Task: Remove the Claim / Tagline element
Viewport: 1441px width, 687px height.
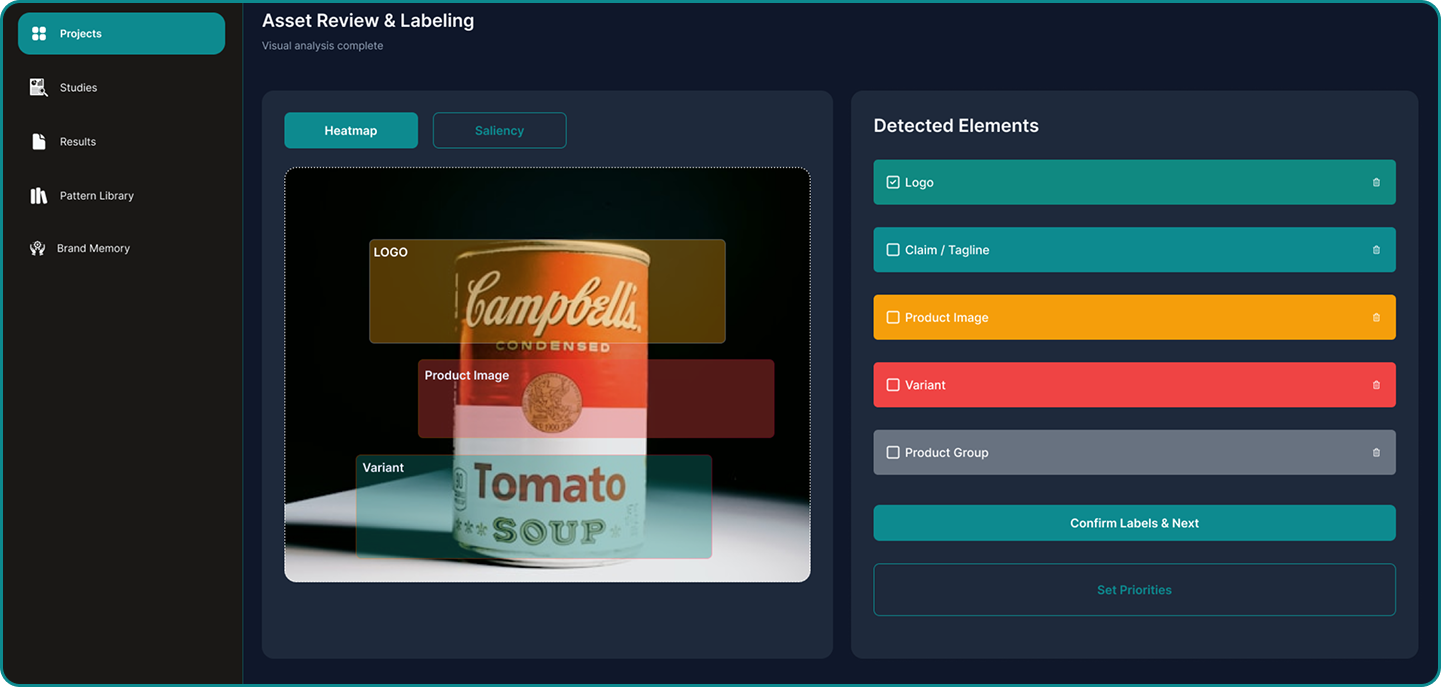Action: (1376, 249)
